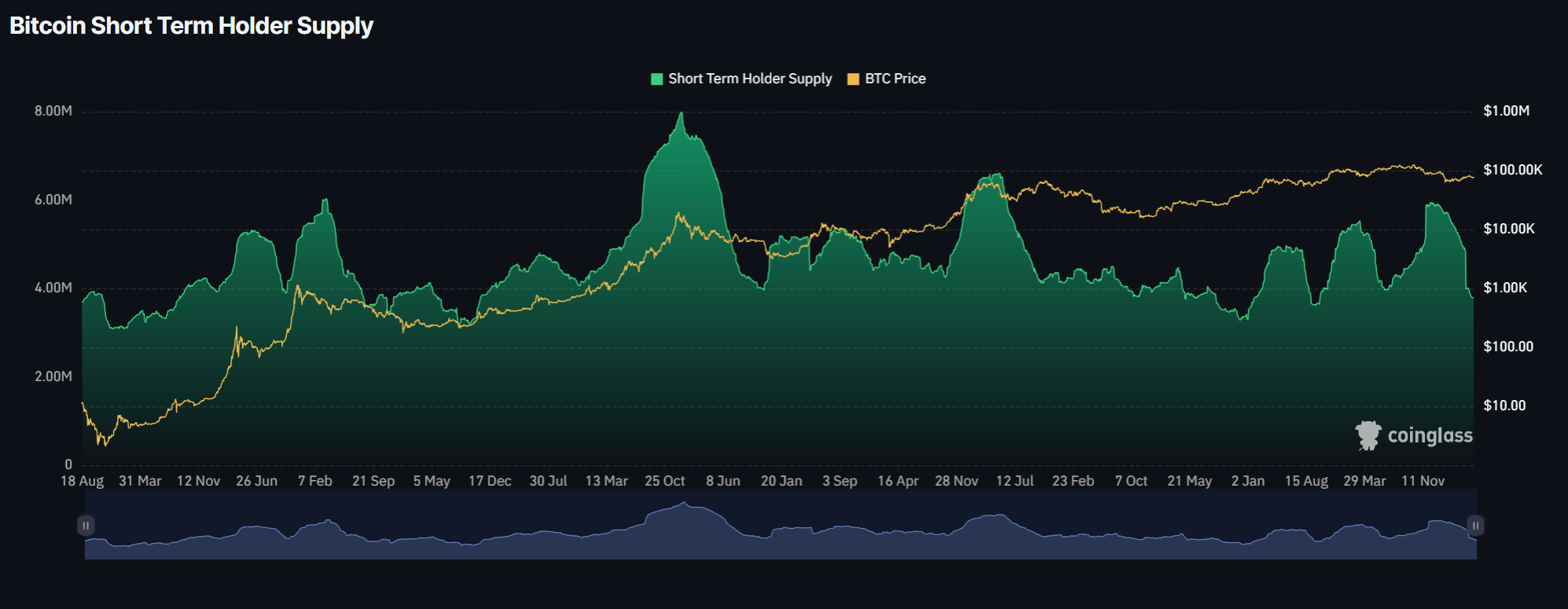Click the $1.00M right axis label
This screenshot has height=609, width=1568.
[x=1507, y=111]
